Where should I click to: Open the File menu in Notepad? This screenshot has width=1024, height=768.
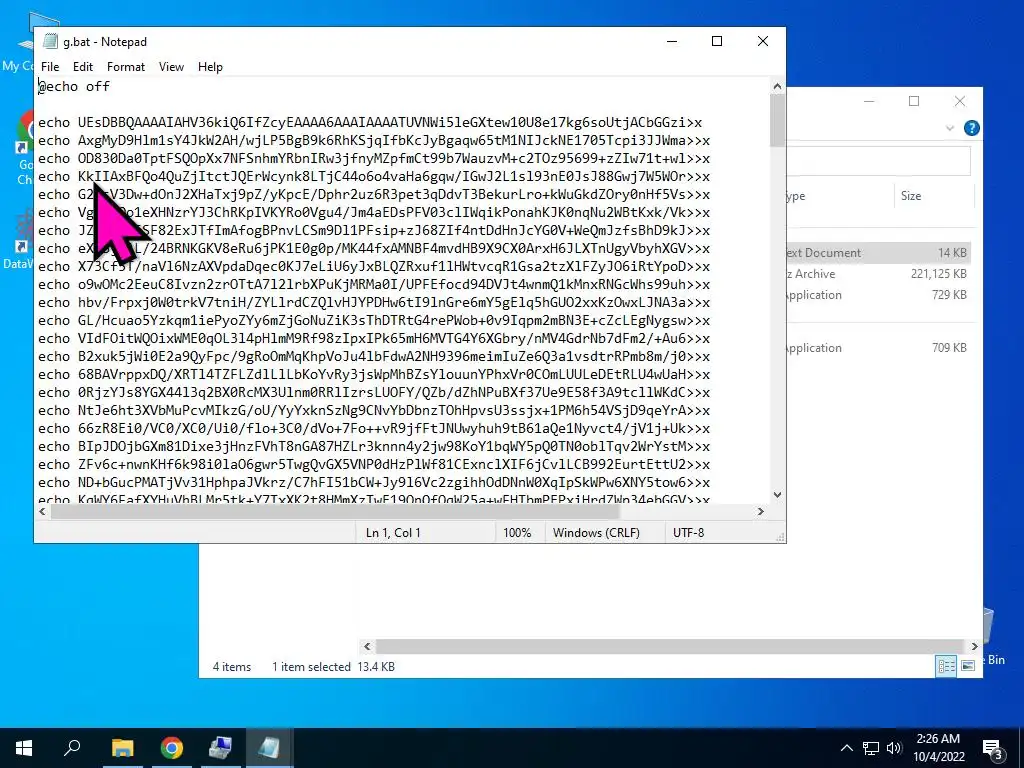tap(50, 67)
